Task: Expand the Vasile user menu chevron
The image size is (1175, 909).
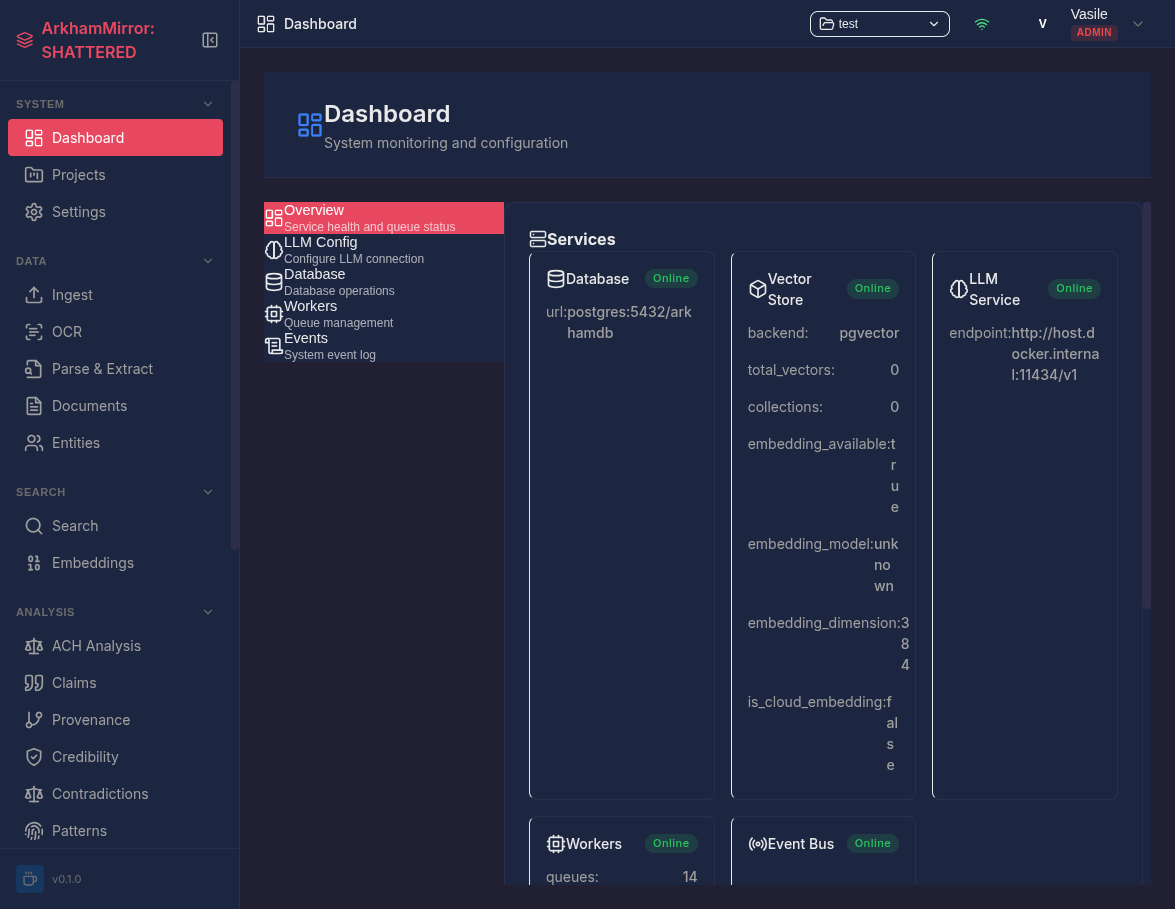Action: 1138,24
